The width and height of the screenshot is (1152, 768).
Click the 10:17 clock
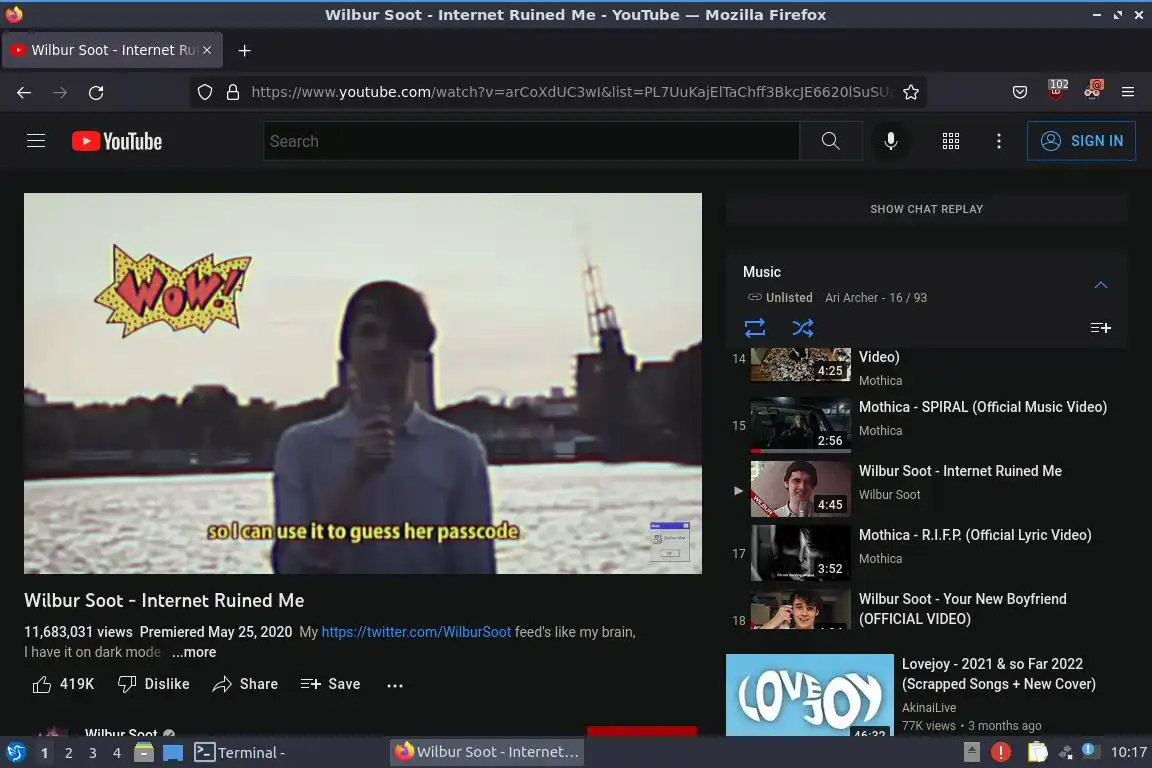tap(1128, 752)
